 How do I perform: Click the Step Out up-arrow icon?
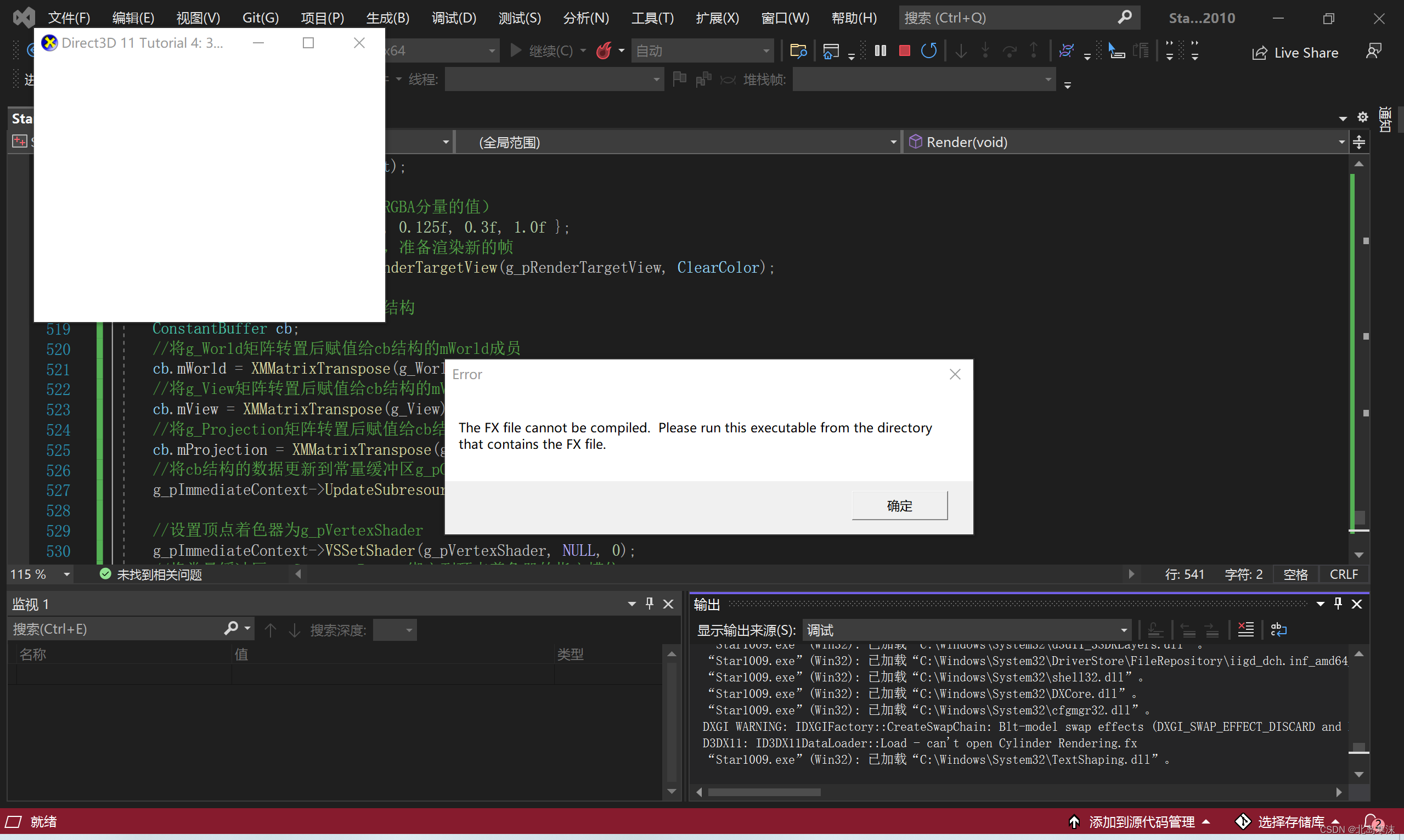pyautogui.click(x=1034, y=51)
